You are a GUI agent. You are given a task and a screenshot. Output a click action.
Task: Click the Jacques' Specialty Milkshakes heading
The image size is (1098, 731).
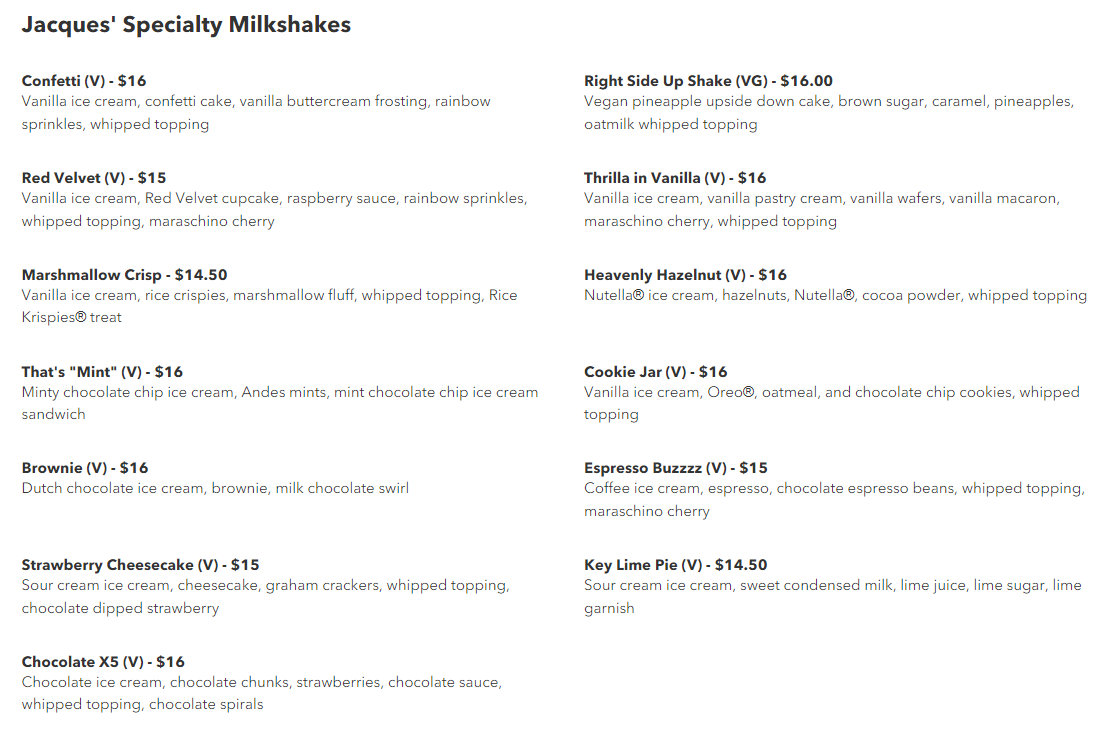tap(186, 25)
